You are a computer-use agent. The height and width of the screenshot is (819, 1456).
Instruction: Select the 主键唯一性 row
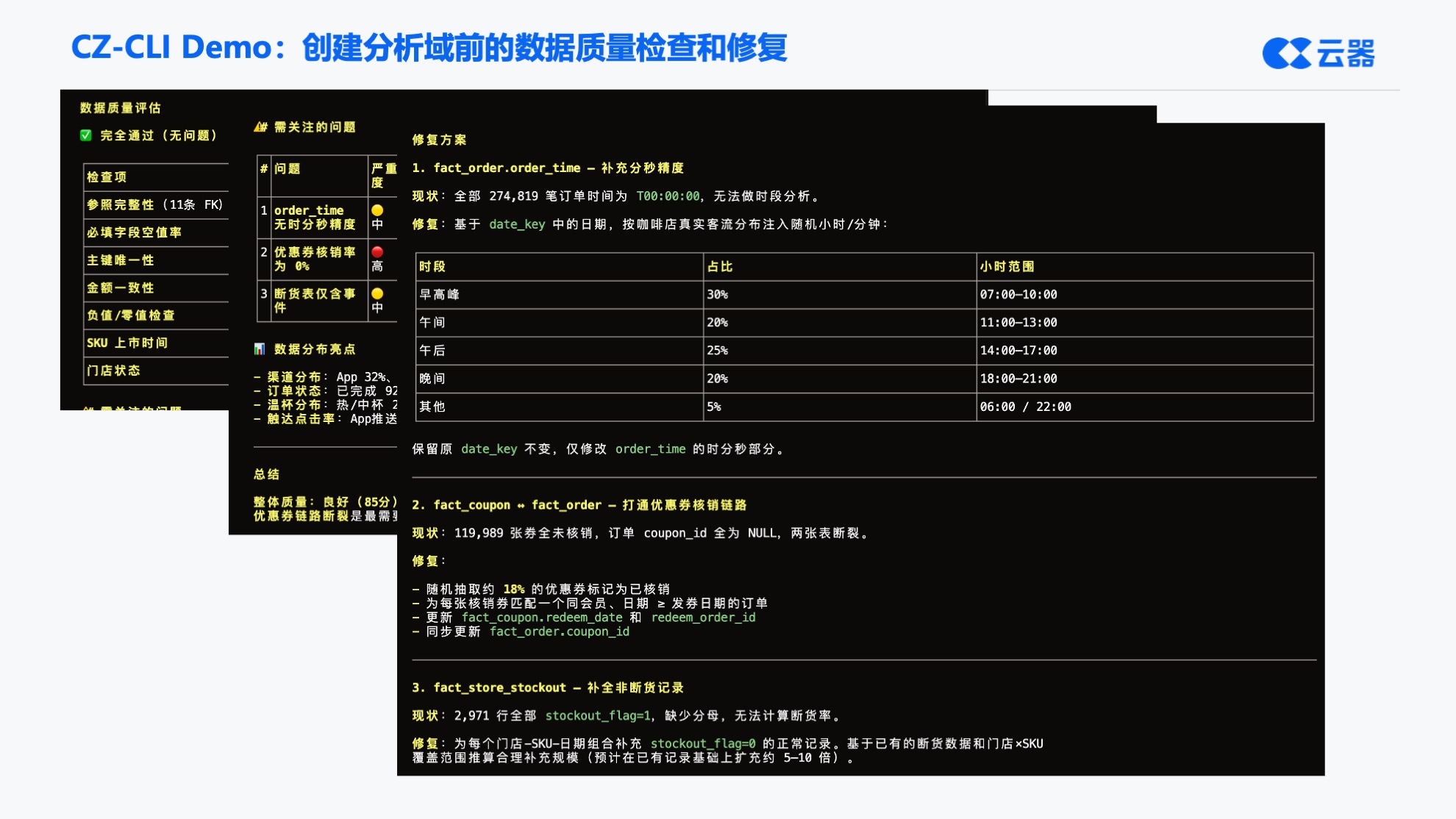coord(156,261)
